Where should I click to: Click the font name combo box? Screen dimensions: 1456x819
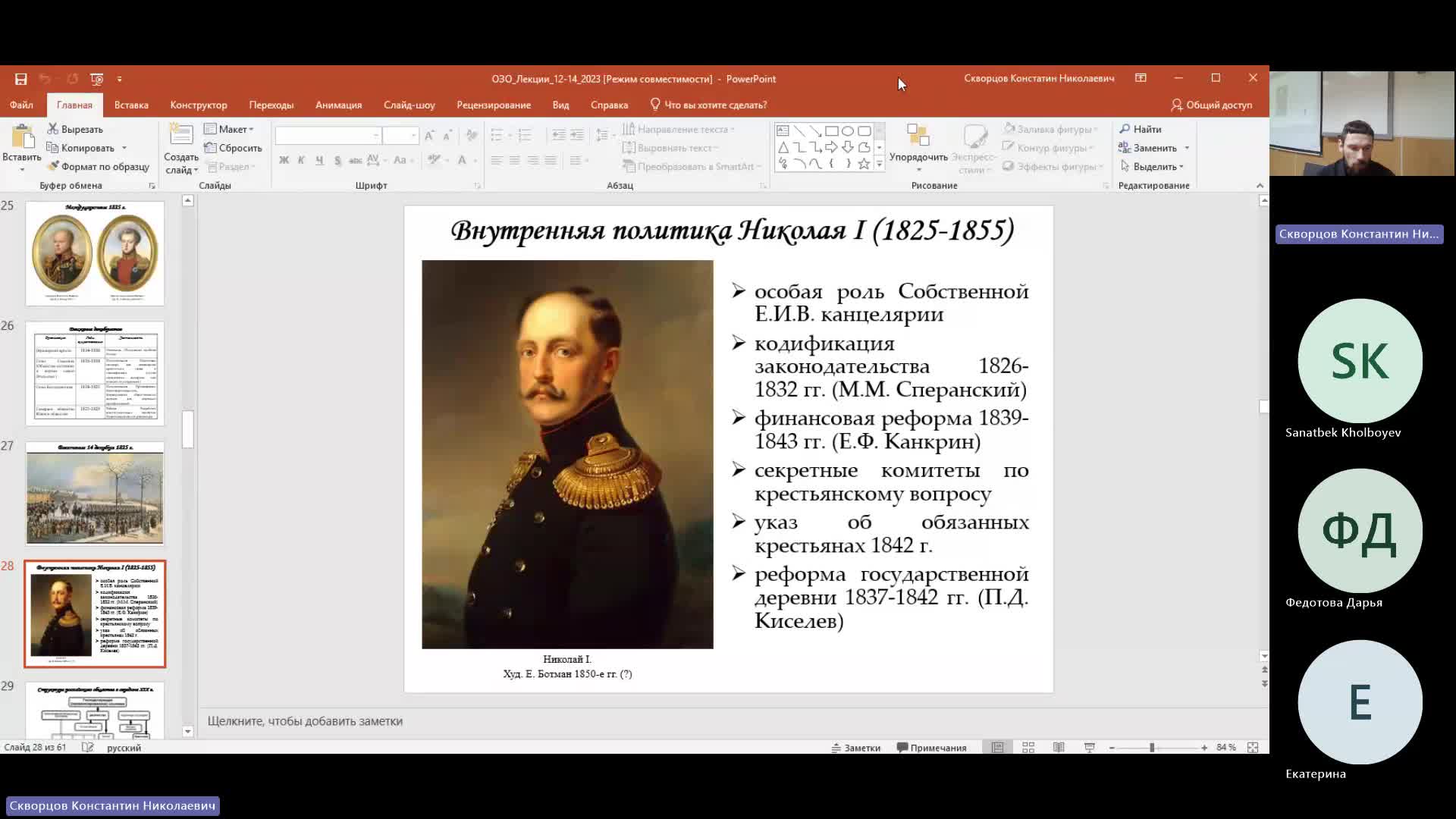pos(328,136)
